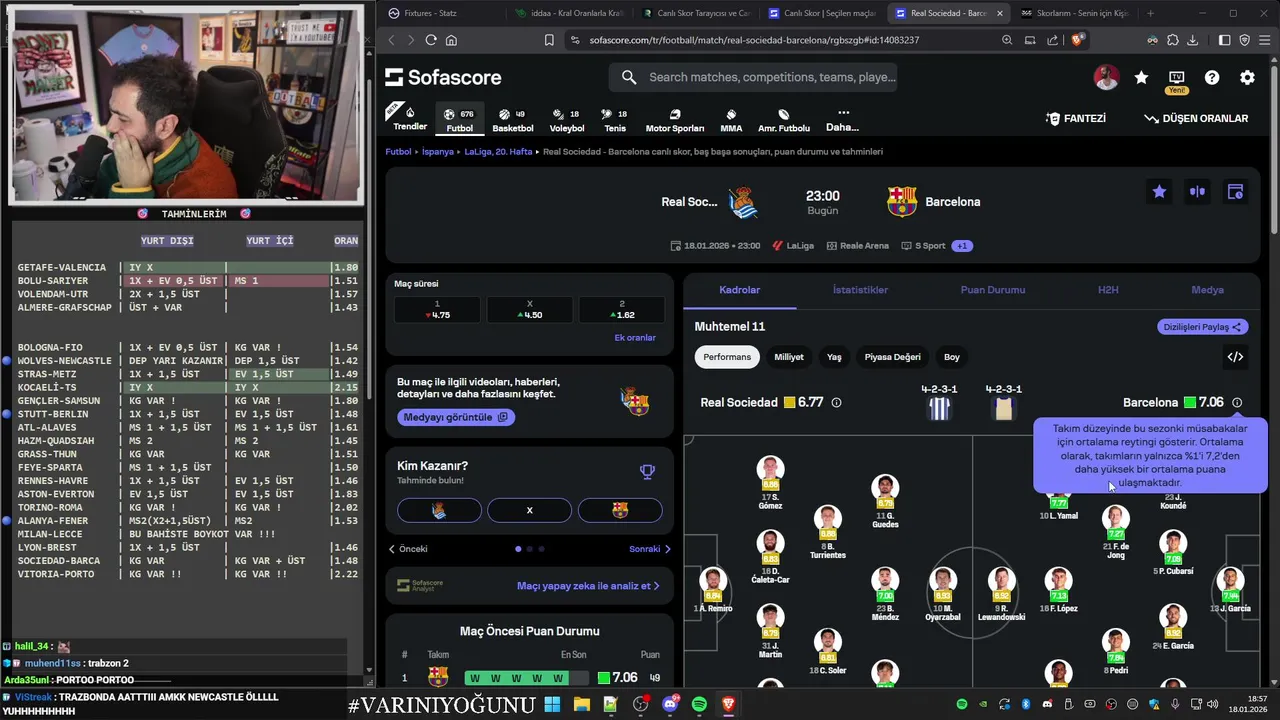
Task: Open File Explorer from the taskbar
Action: (581, 705)
